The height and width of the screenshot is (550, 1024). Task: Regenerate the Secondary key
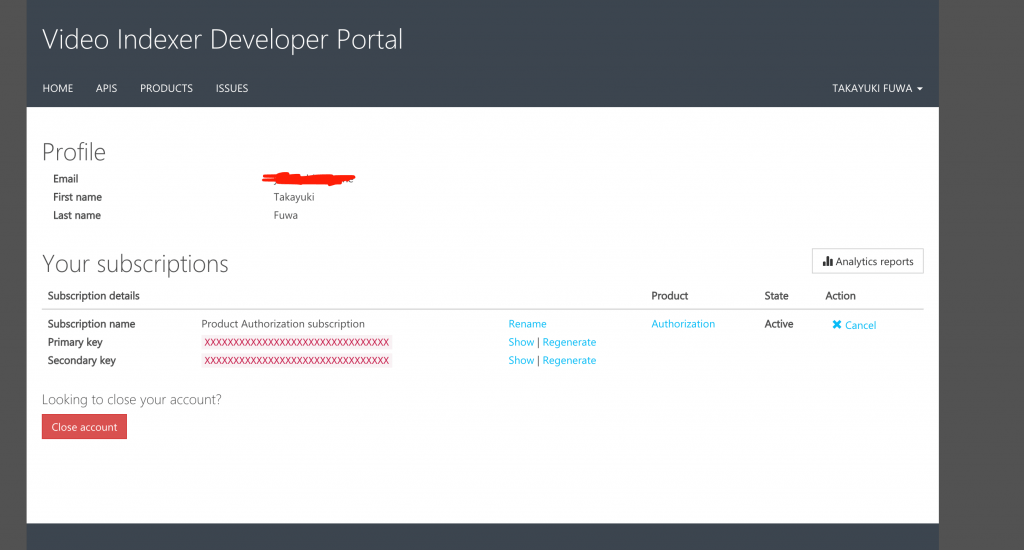coord(569,361)
